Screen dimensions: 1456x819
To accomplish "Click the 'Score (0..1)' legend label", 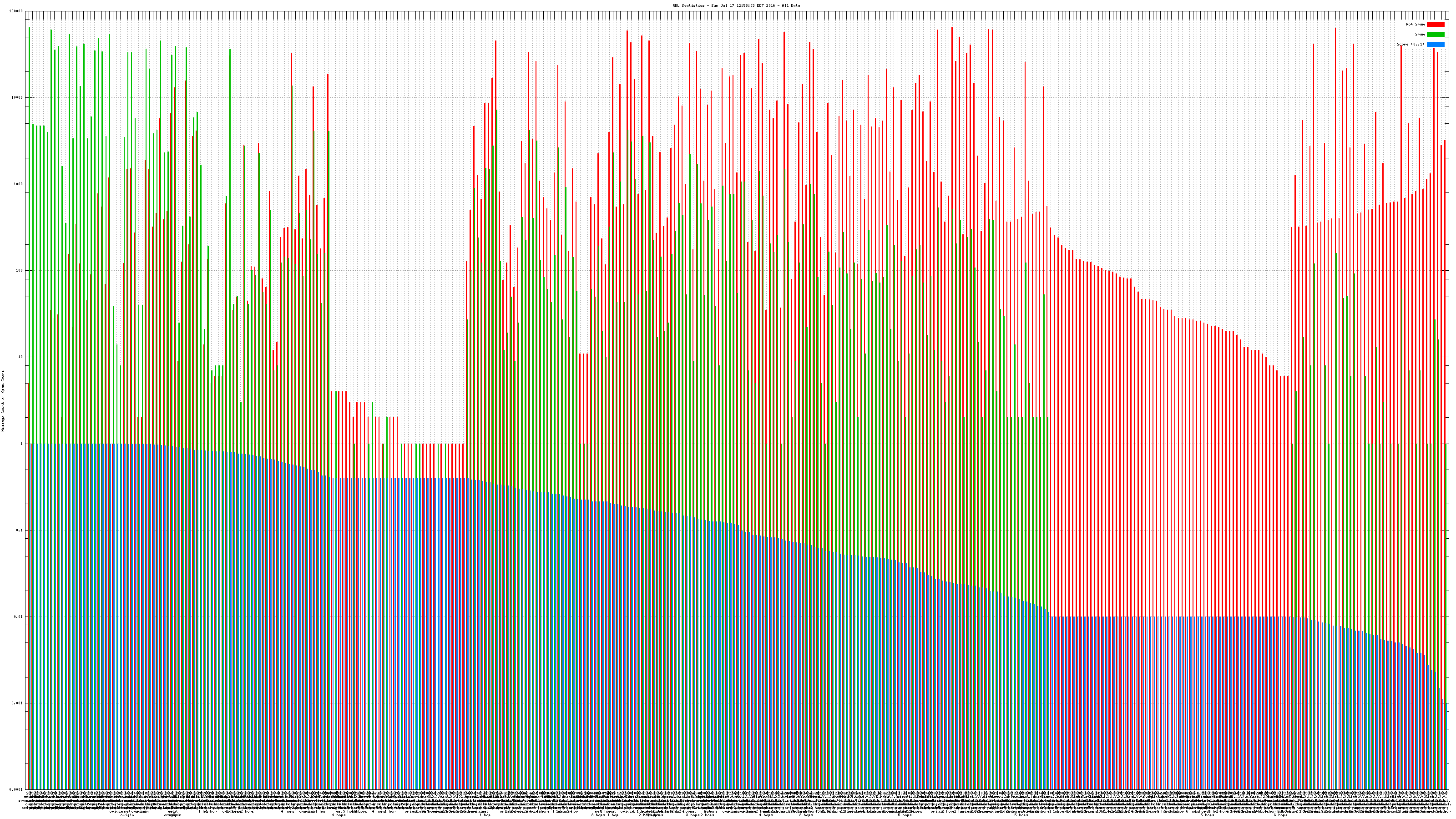I will click(x=1410, y=44).
